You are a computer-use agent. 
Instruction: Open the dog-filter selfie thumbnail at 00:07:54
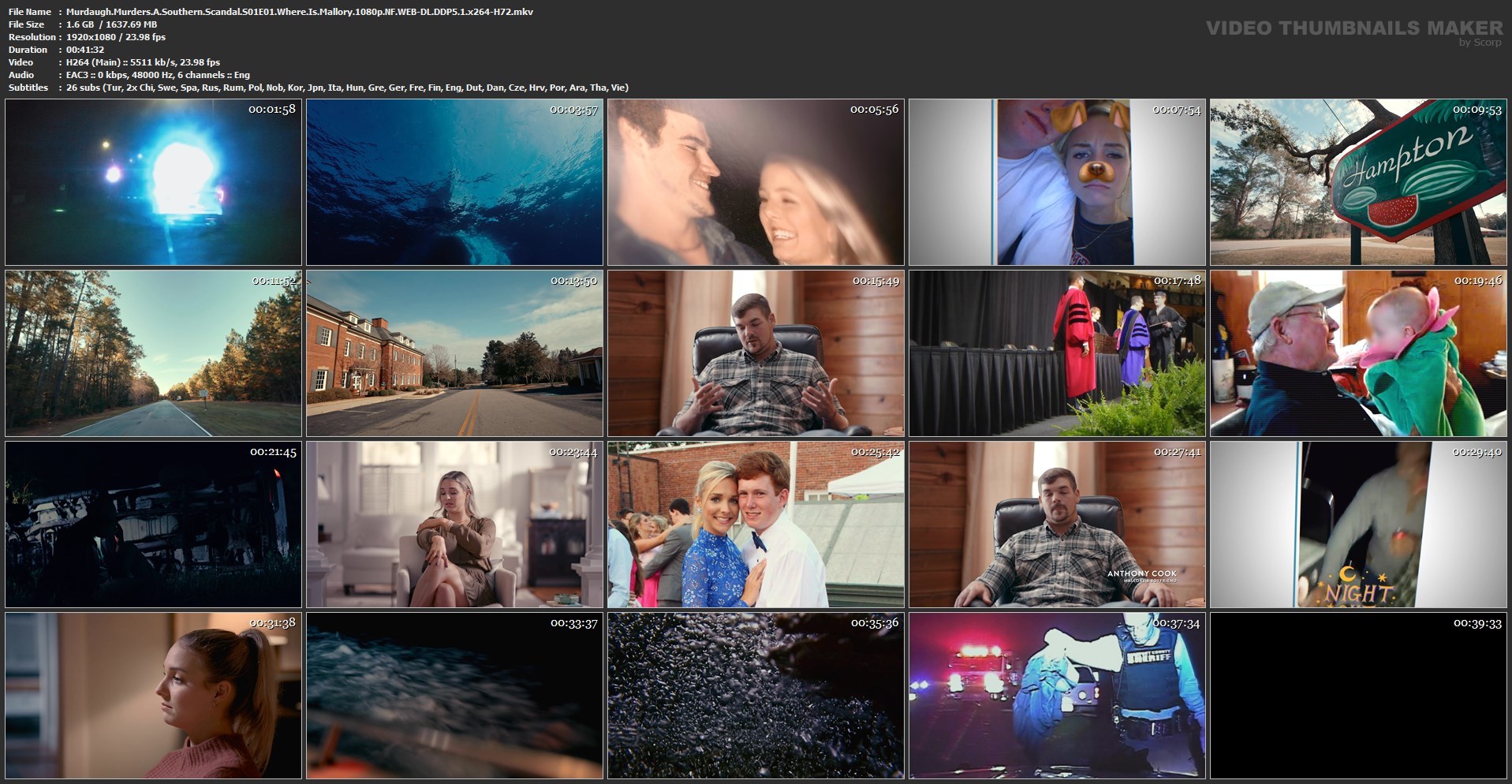click(1058, 182)
